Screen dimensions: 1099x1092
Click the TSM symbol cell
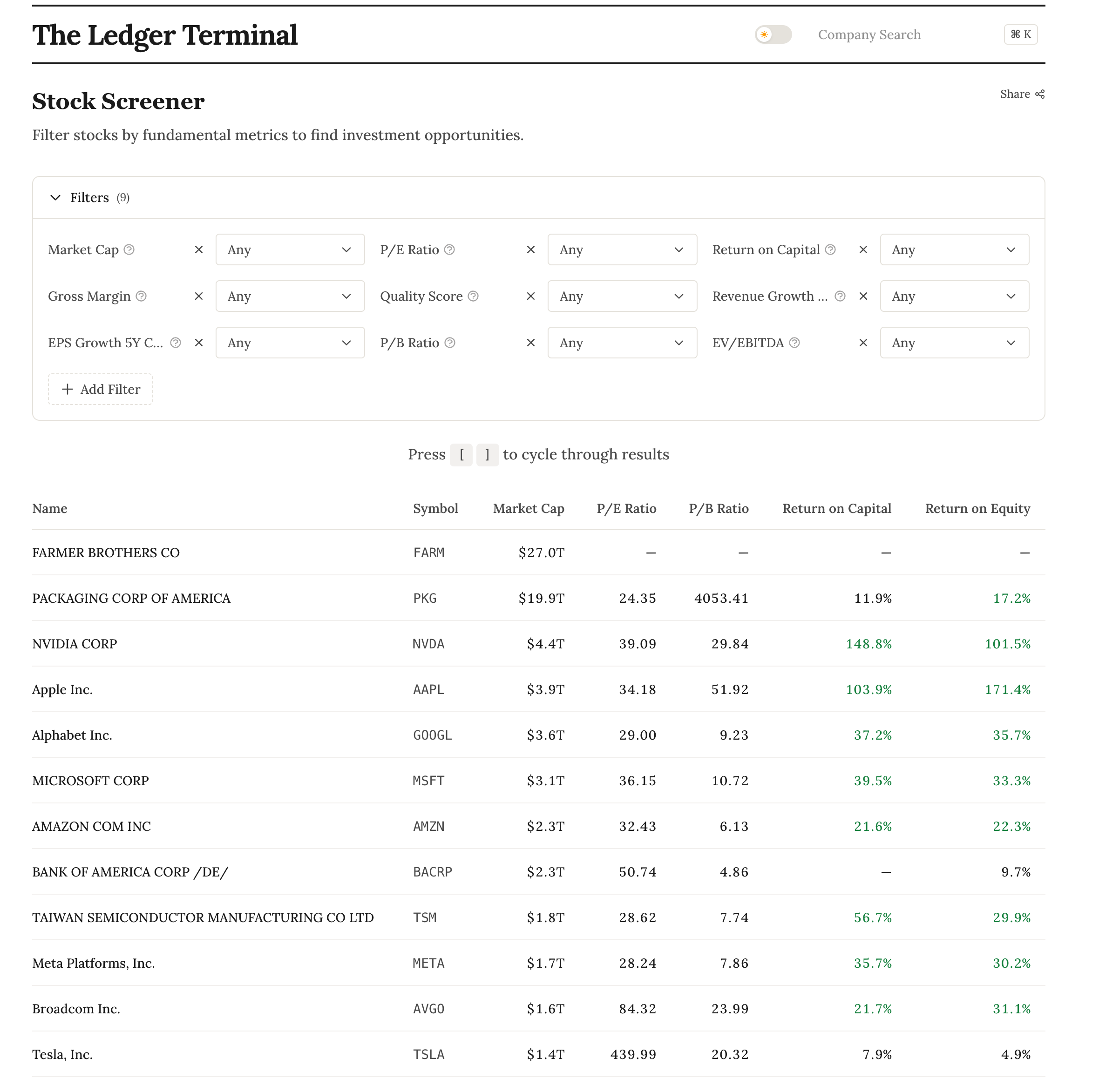pyautogui.click(x=424, y=917)
